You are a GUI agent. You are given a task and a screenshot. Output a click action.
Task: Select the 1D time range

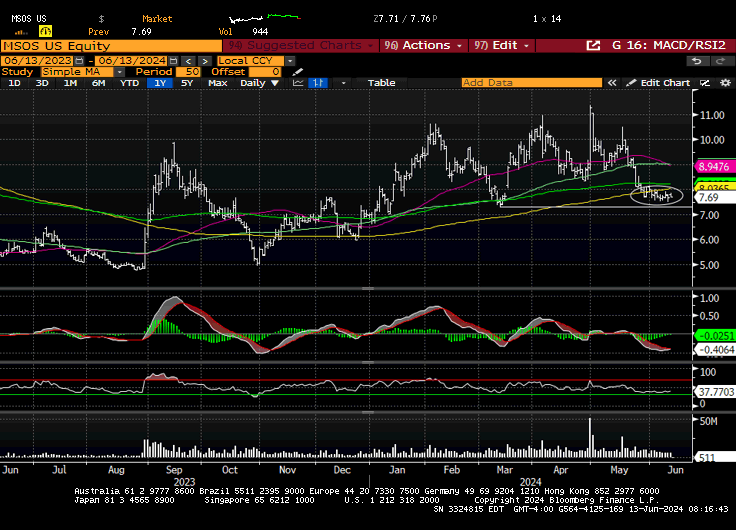point(15,83)
